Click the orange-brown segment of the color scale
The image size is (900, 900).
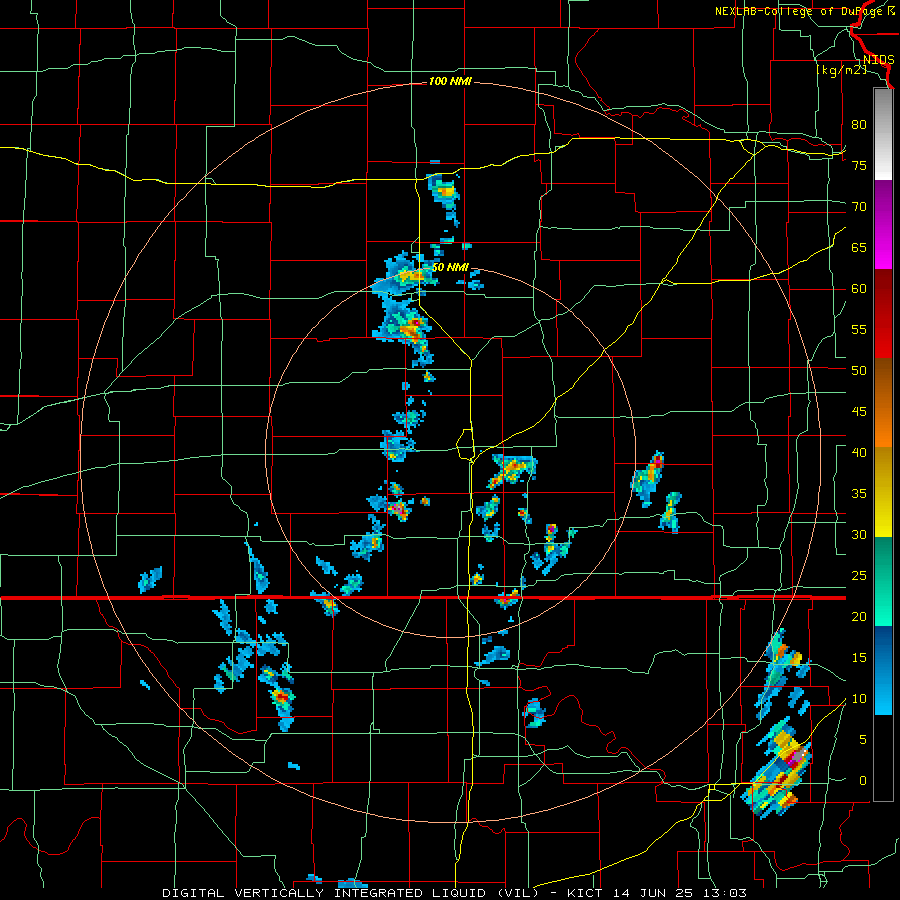883,402
